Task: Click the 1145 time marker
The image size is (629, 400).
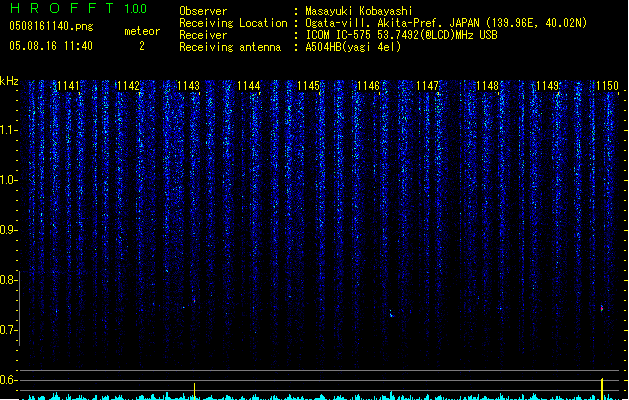Action: (308, 86)
